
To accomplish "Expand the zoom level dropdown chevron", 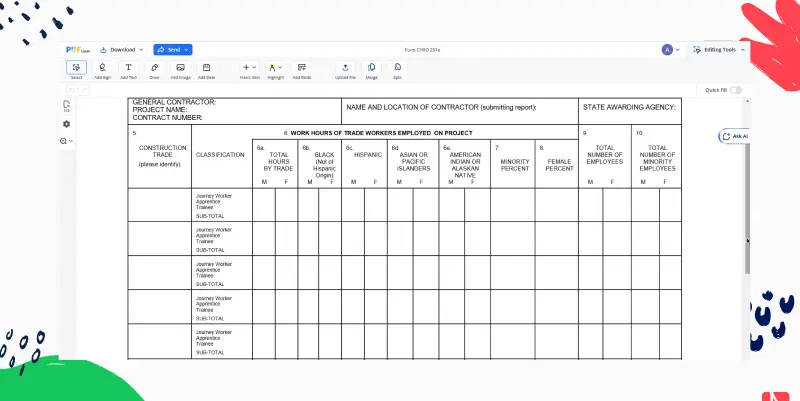I will pyautogui.click(x=71, y=141).
